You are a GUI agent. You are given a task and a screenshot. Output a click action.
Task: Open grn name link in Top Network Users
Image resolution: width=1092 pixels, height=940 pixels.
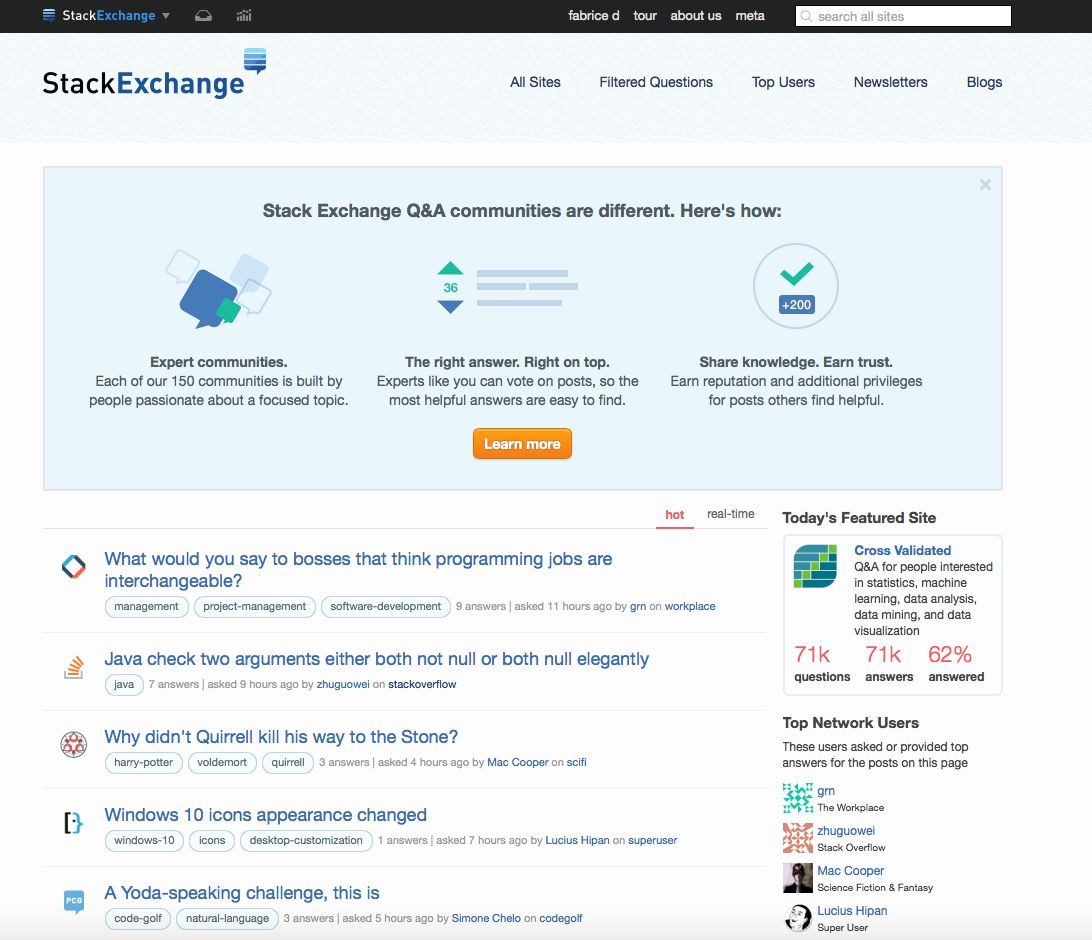(x=826, y=791)
